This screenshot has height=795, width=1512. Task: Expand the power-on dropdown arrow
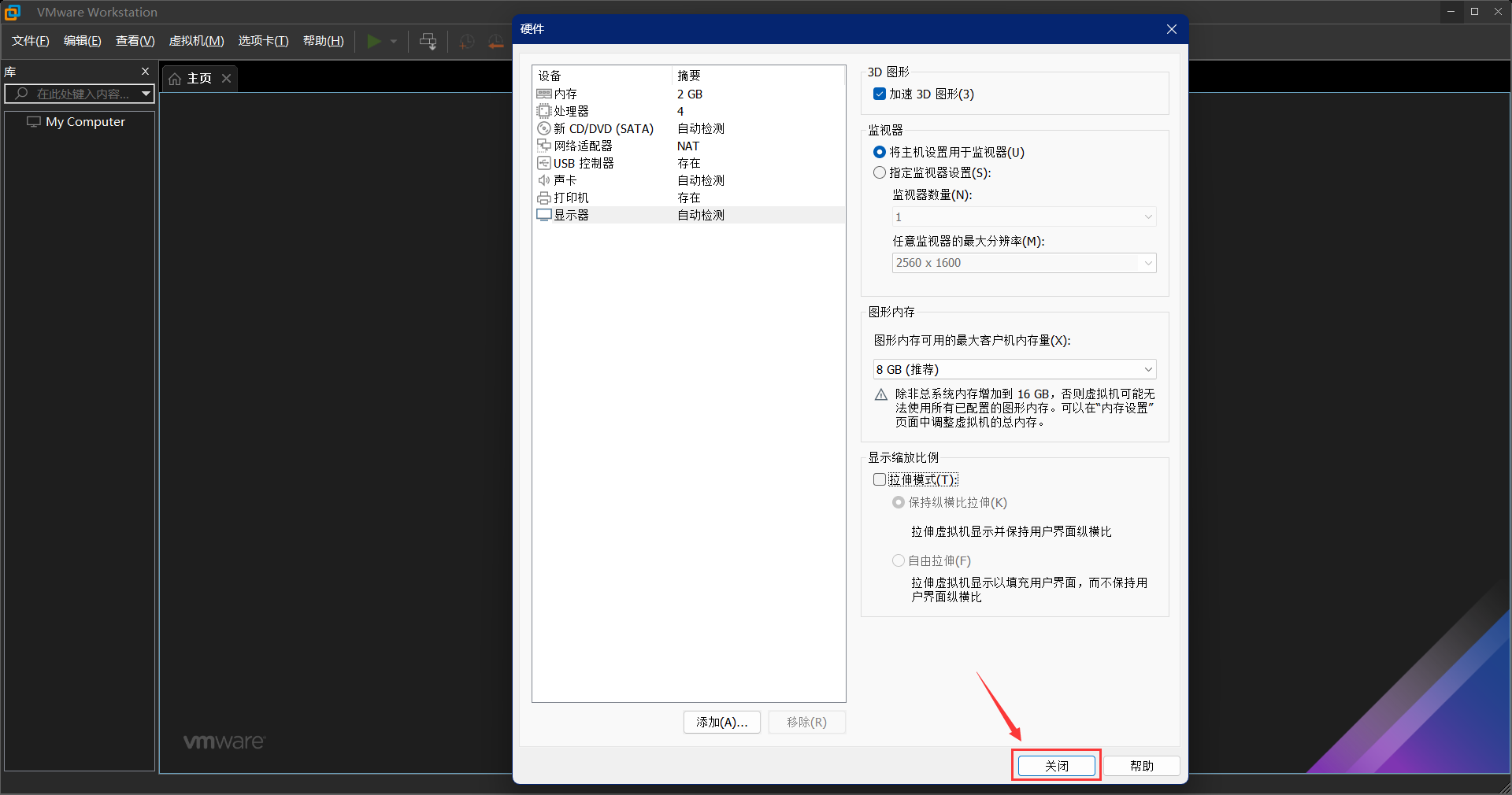tap(394, 41)
